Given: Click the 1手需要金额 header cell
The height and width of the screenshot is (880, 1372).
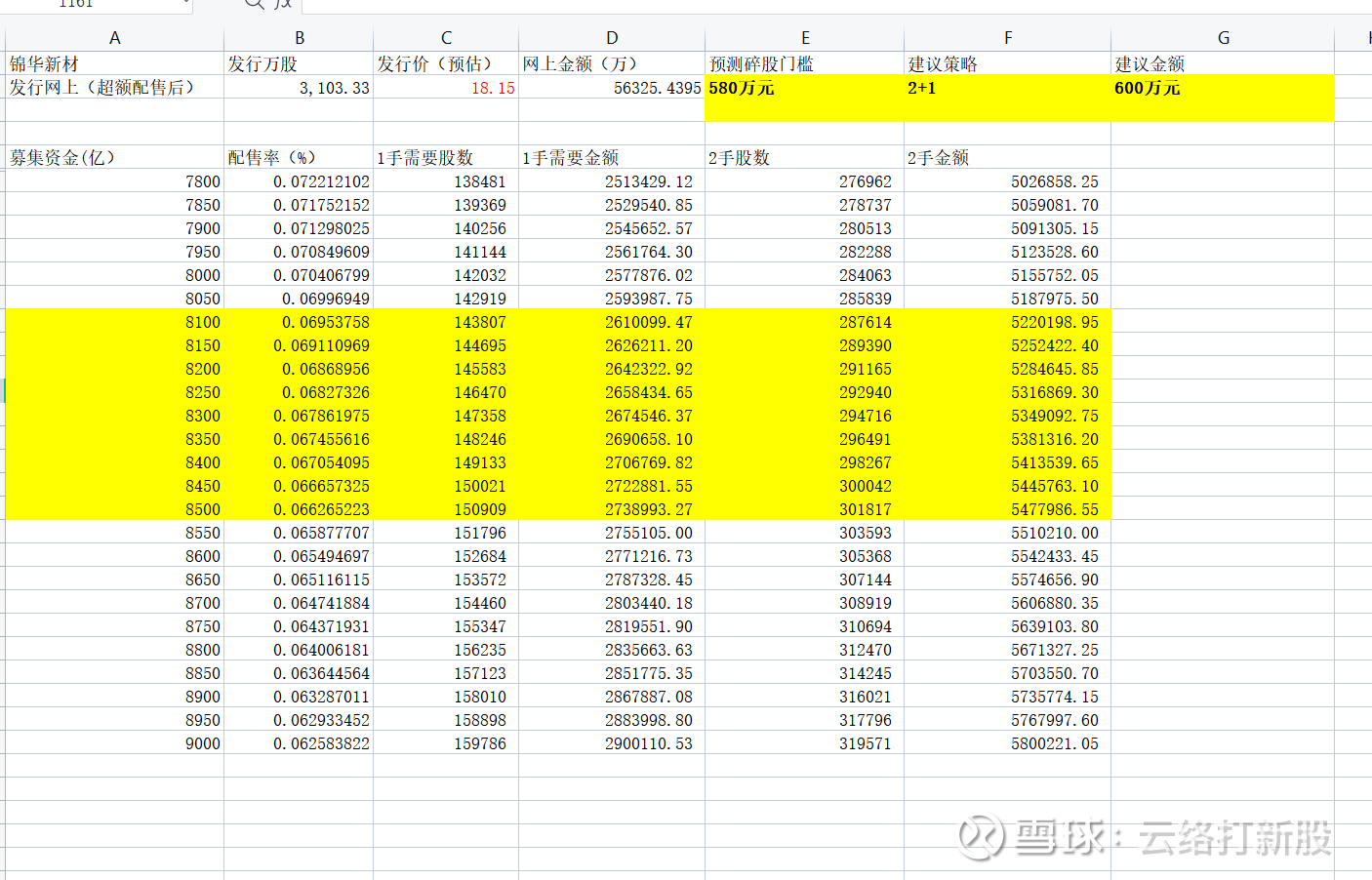Looking at the screenshot, I should point(612,157).
